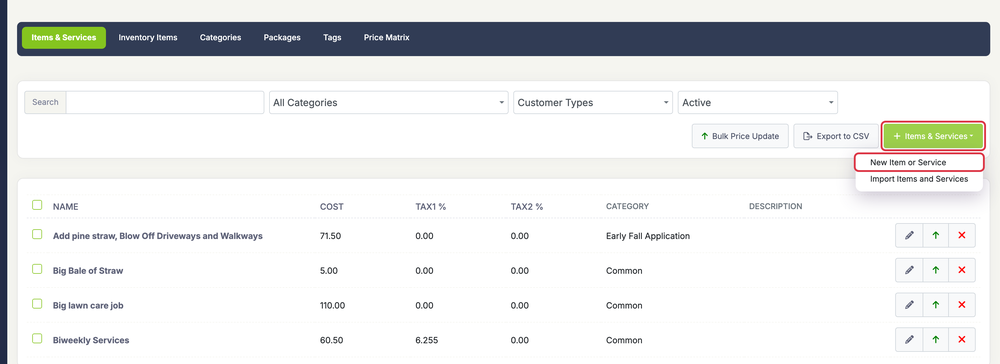
Task: Click the Bulk Price Update button
Action: [740, 136]
